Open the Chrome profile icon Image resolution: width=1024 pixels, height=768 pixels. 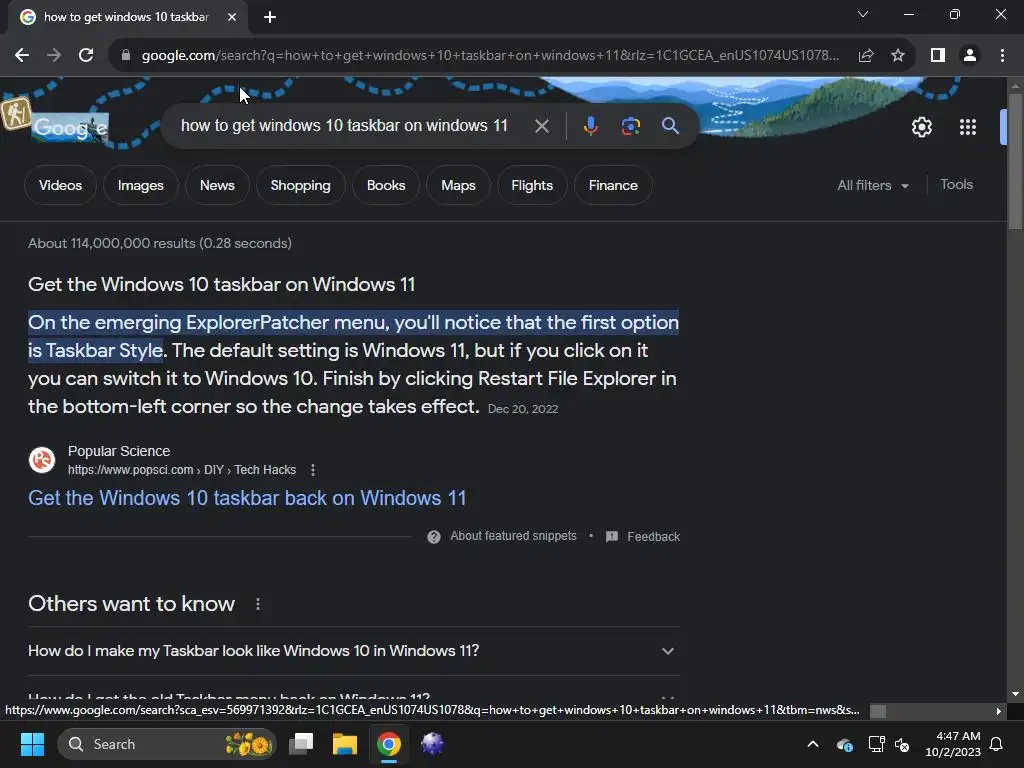point(970,56)
